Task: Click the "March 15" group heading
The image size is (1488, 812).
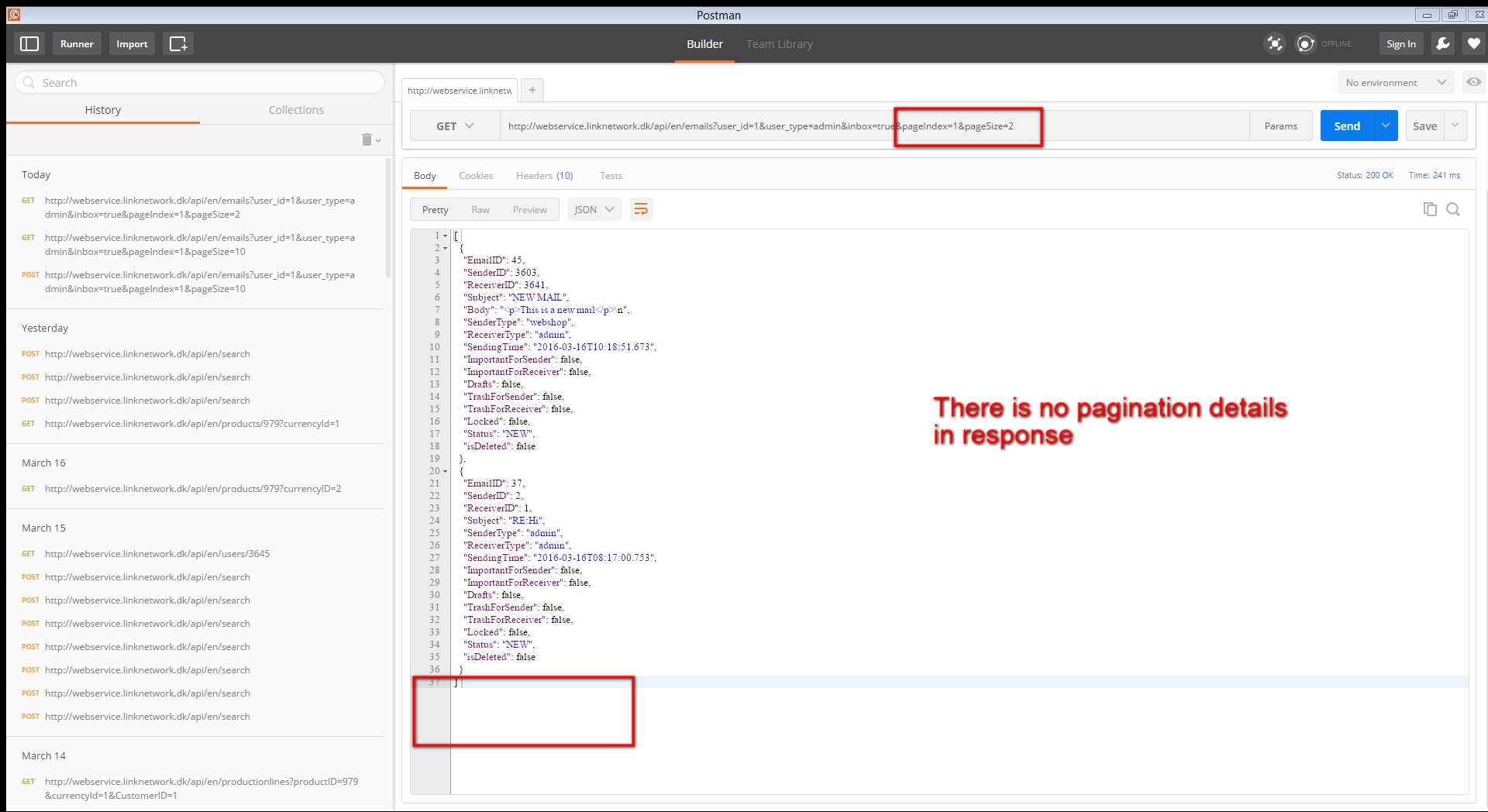Action: [x=43, y=528]
